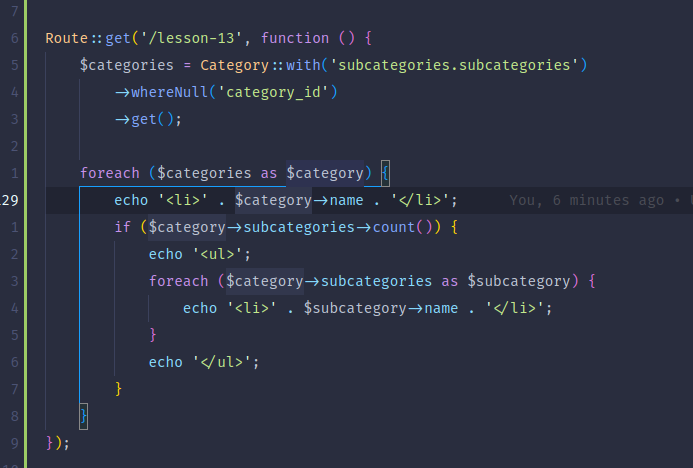The width and height of the screenshot is (693, 468).
Task: Click the with method call
Action: (303, 65)
